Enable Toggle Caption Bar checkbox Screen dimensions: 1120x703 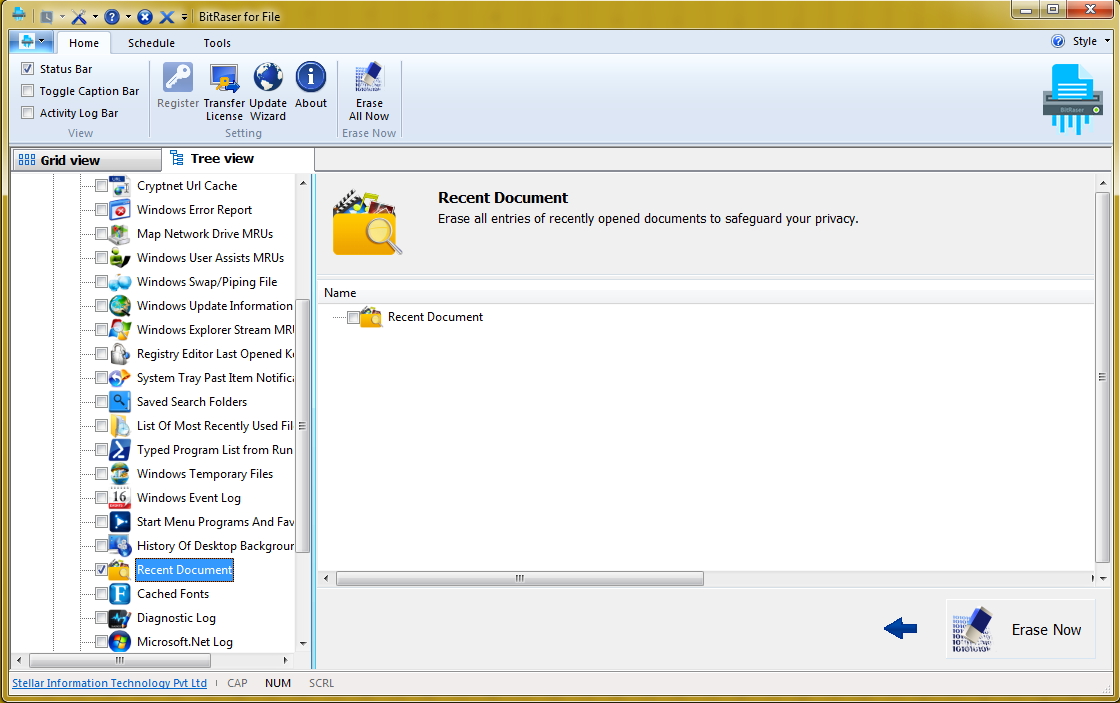(28, 91)
